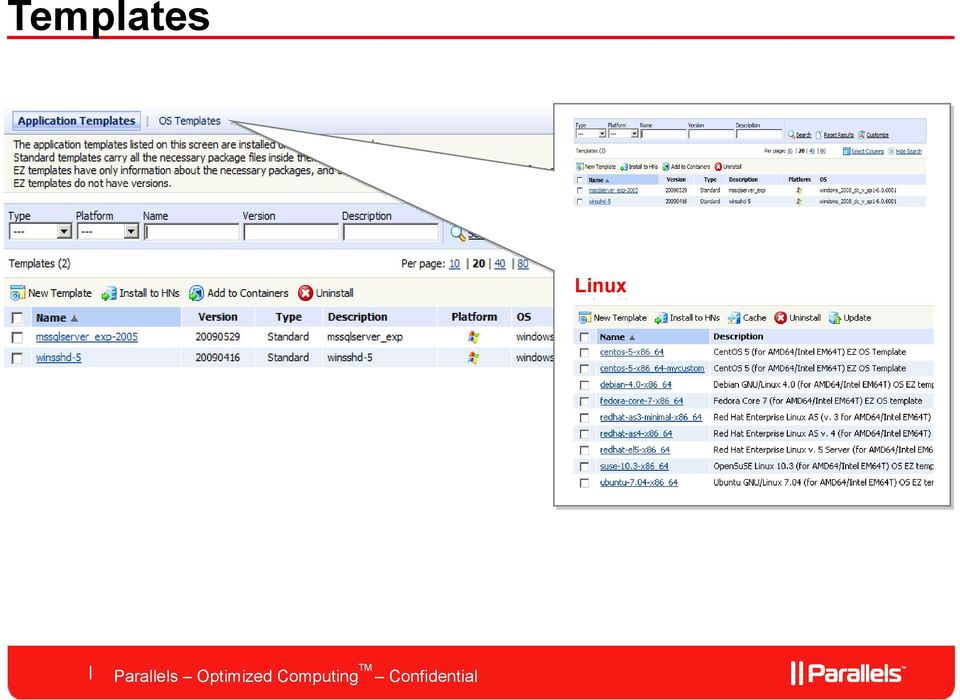This screenshot has height=700, width=960.
Task: Click Select Columns in the small inset panel
Action: (x=863, y=151)
